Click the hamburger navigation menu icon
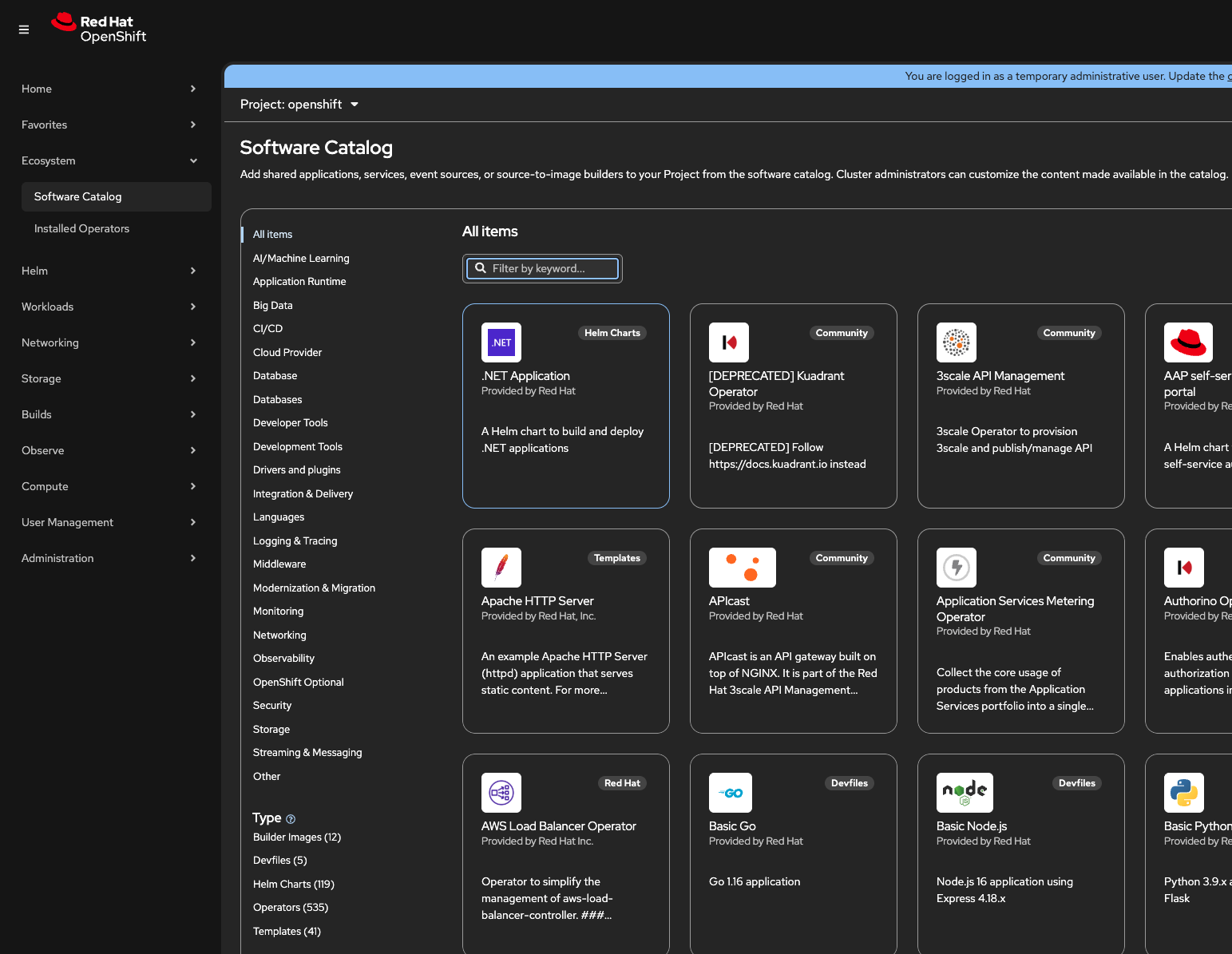Viewport: 1232px width, 954px height. pyautogui.click(x=24, y=30)
